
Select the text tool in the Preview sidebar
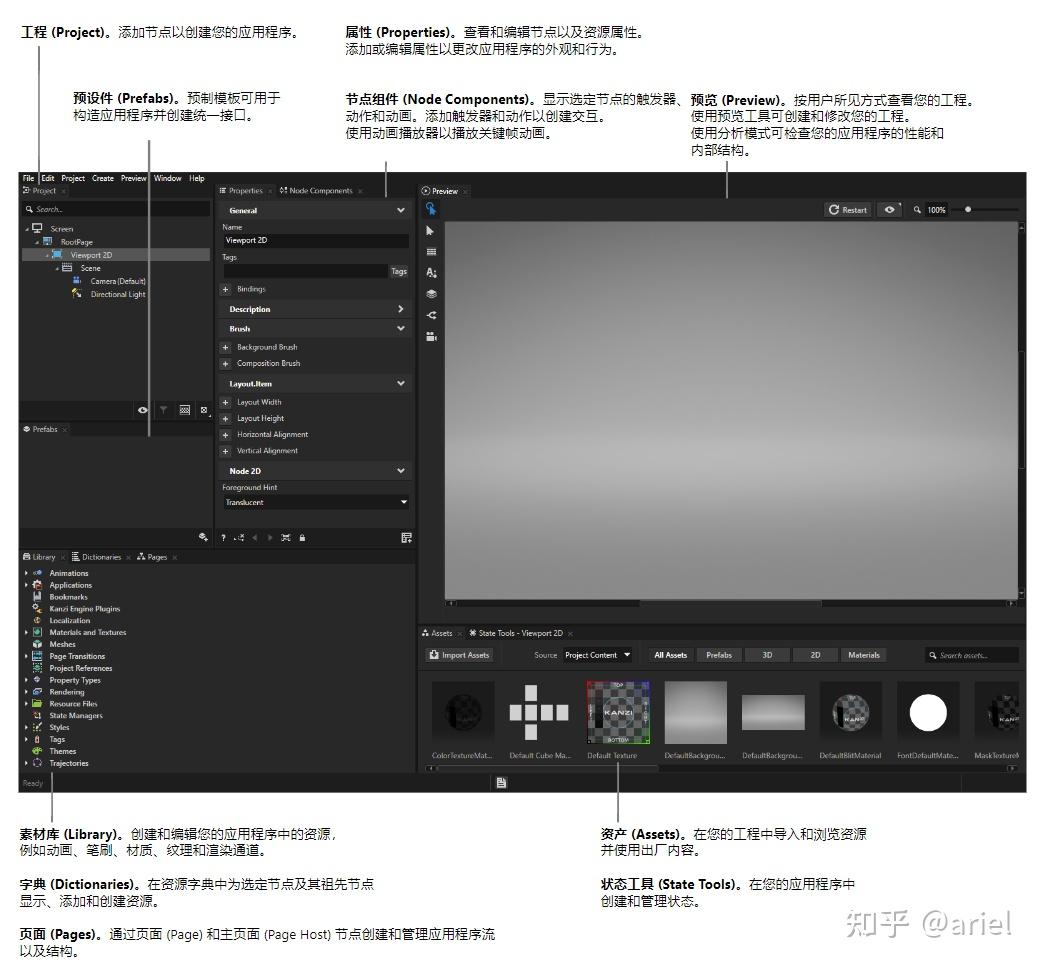coord(431,272)
